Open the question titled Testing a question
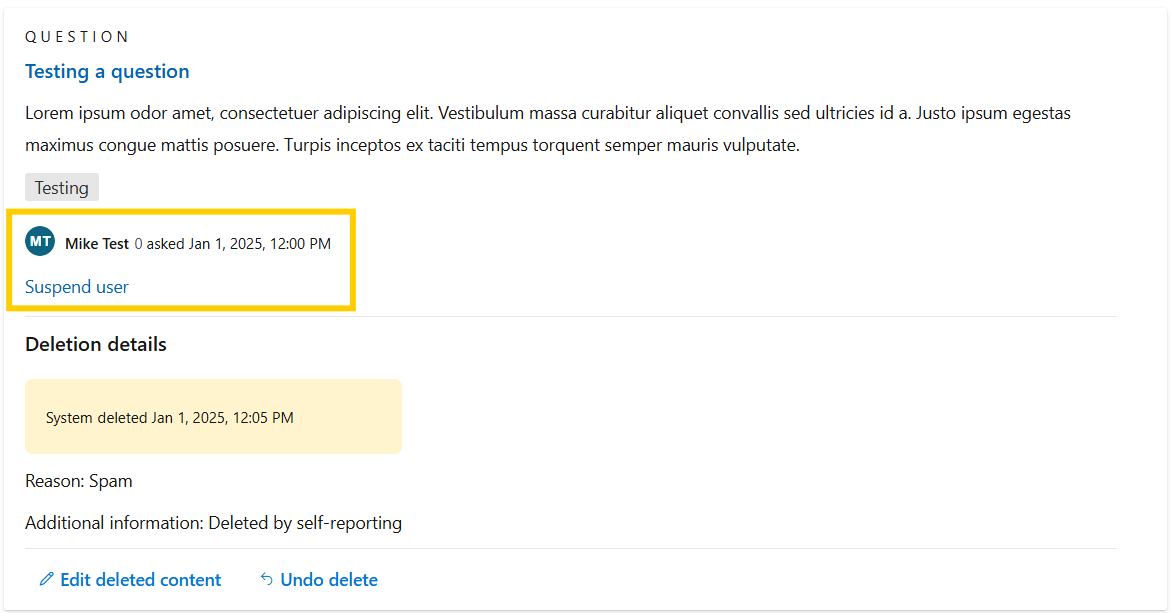The height and width of the screenshot is (613, 1174). (107, 71)
